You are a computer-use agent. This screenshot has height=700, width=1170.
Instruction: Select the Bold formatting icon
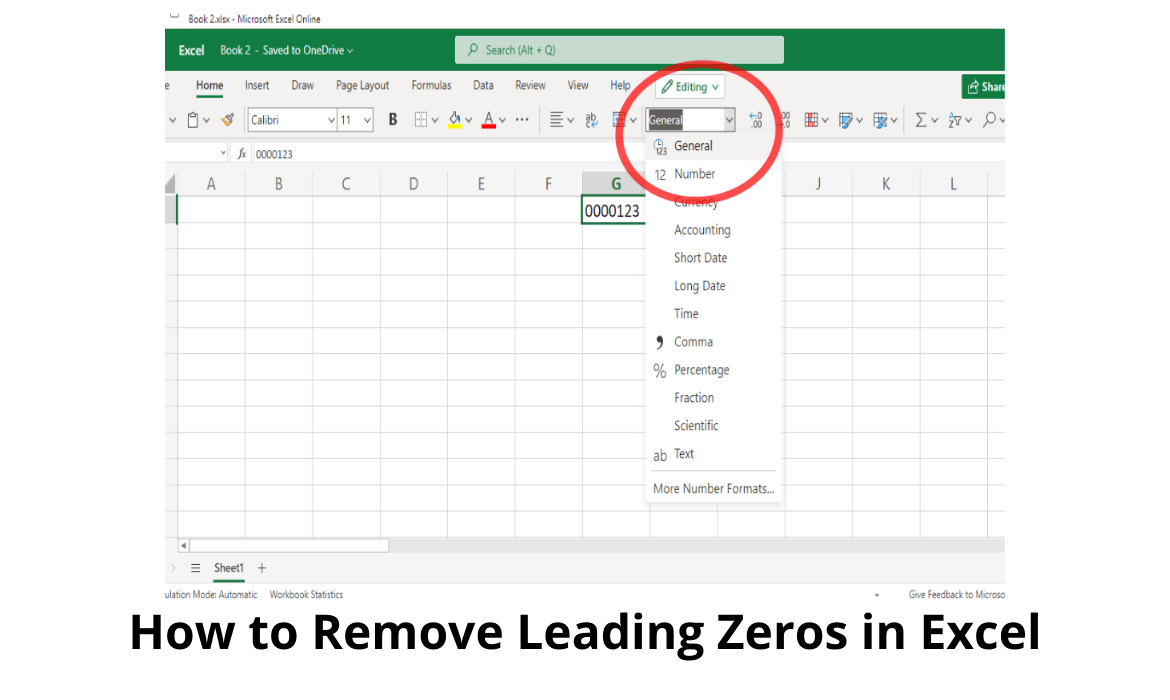point(392,119)
